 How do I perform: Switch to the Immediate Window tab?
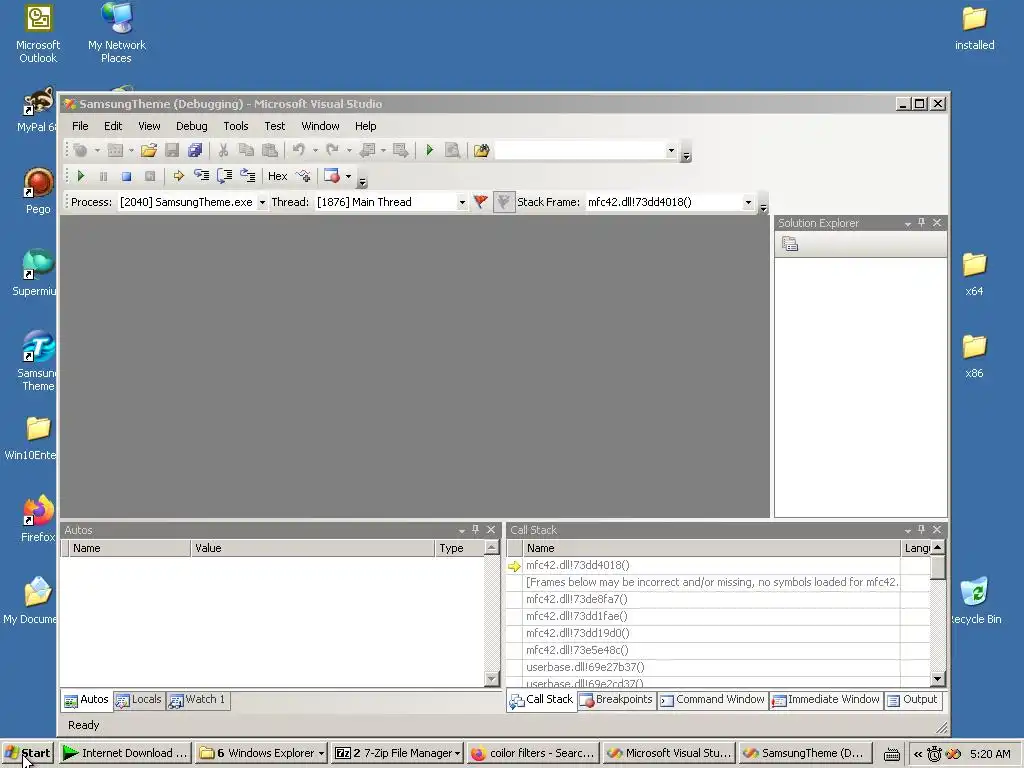click(826, 699)
